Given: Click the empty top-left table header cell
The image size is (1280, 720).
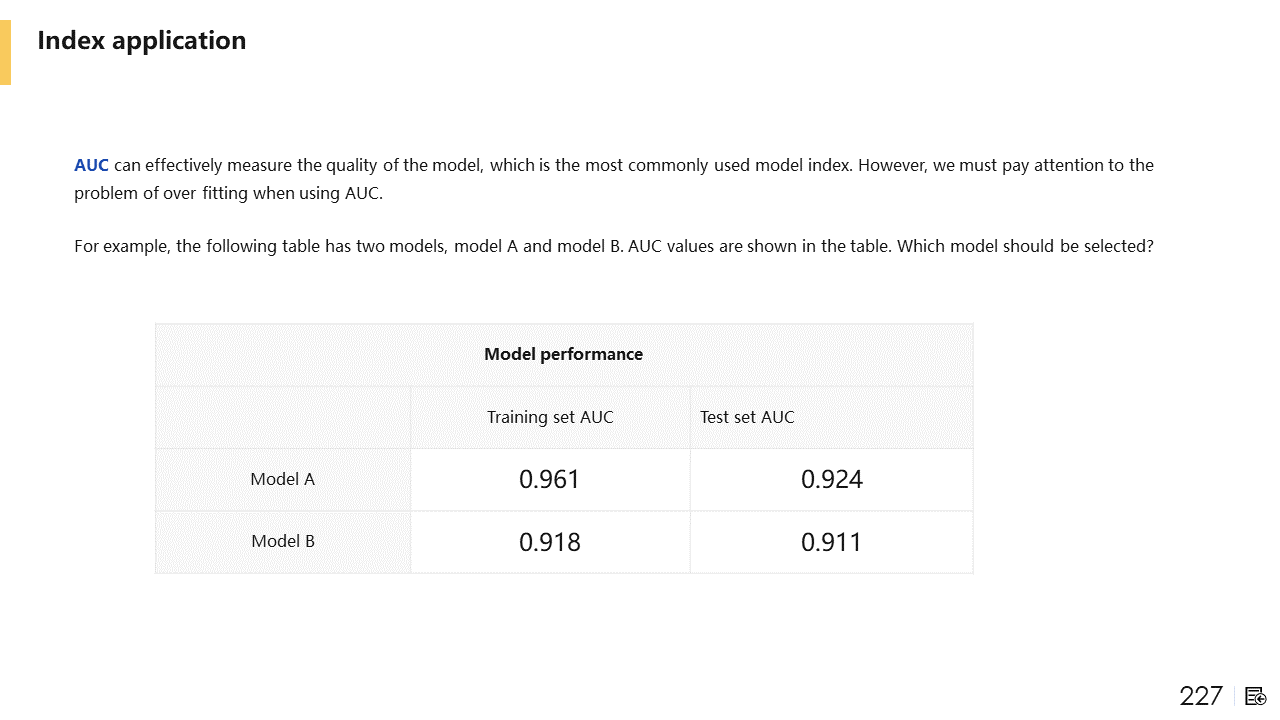Looking at the screenshot, I should point(282,417).
